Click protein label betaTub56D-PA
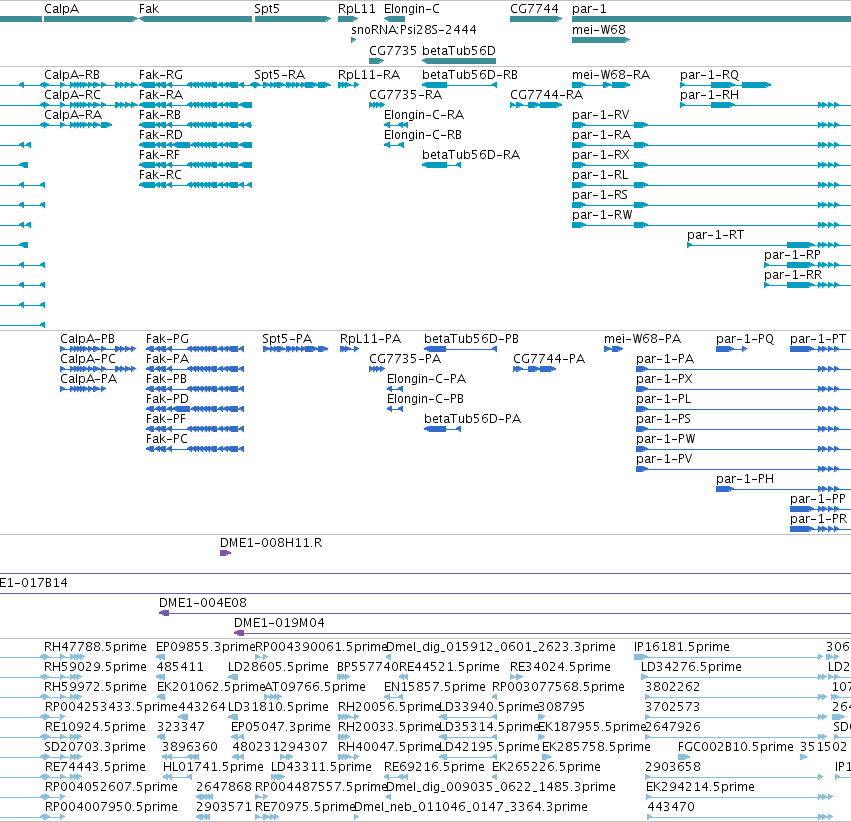This screenshot has height=822, width=851. tap(472, 418)
